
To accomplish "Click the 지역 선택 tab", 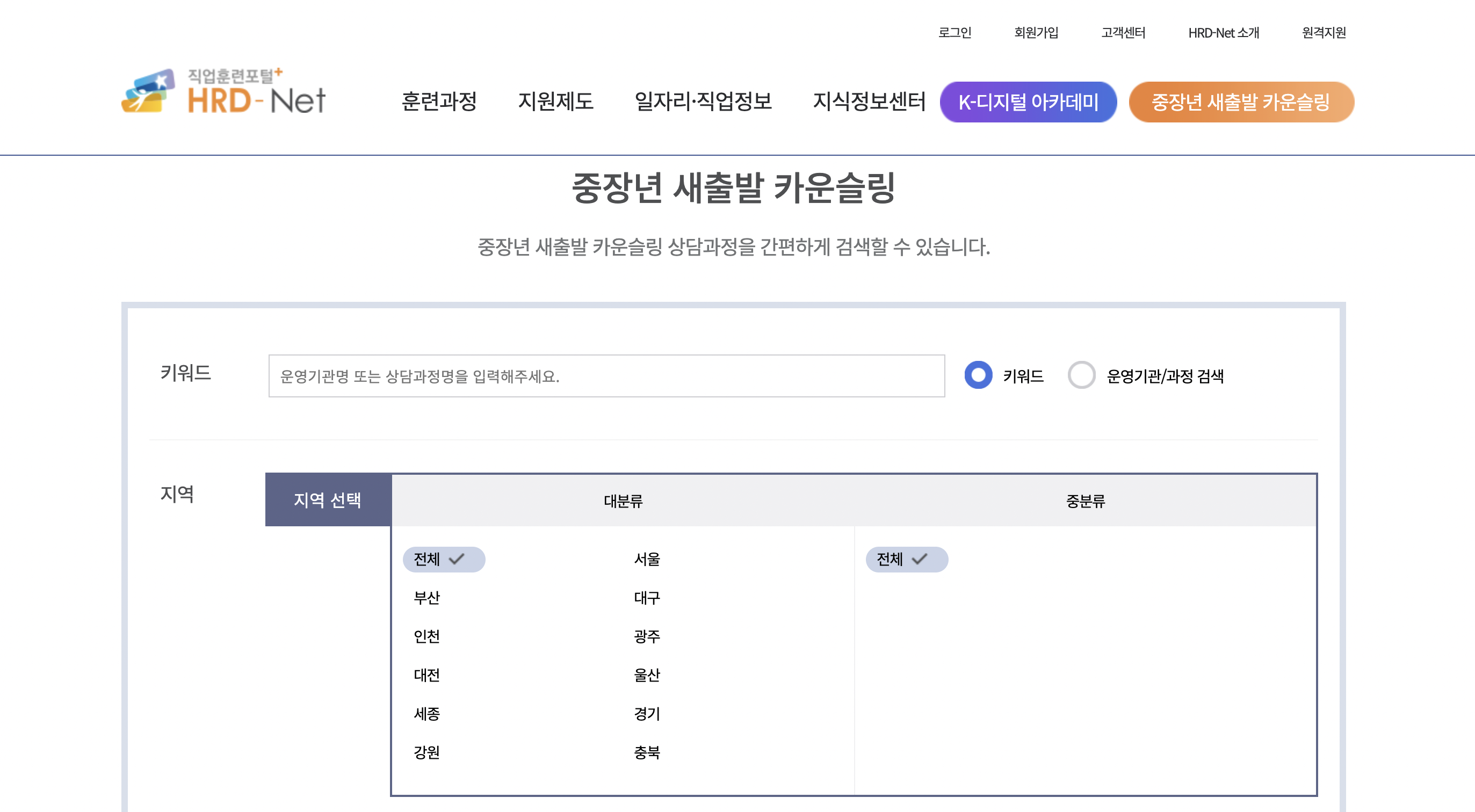I will (x=328, y=500).
